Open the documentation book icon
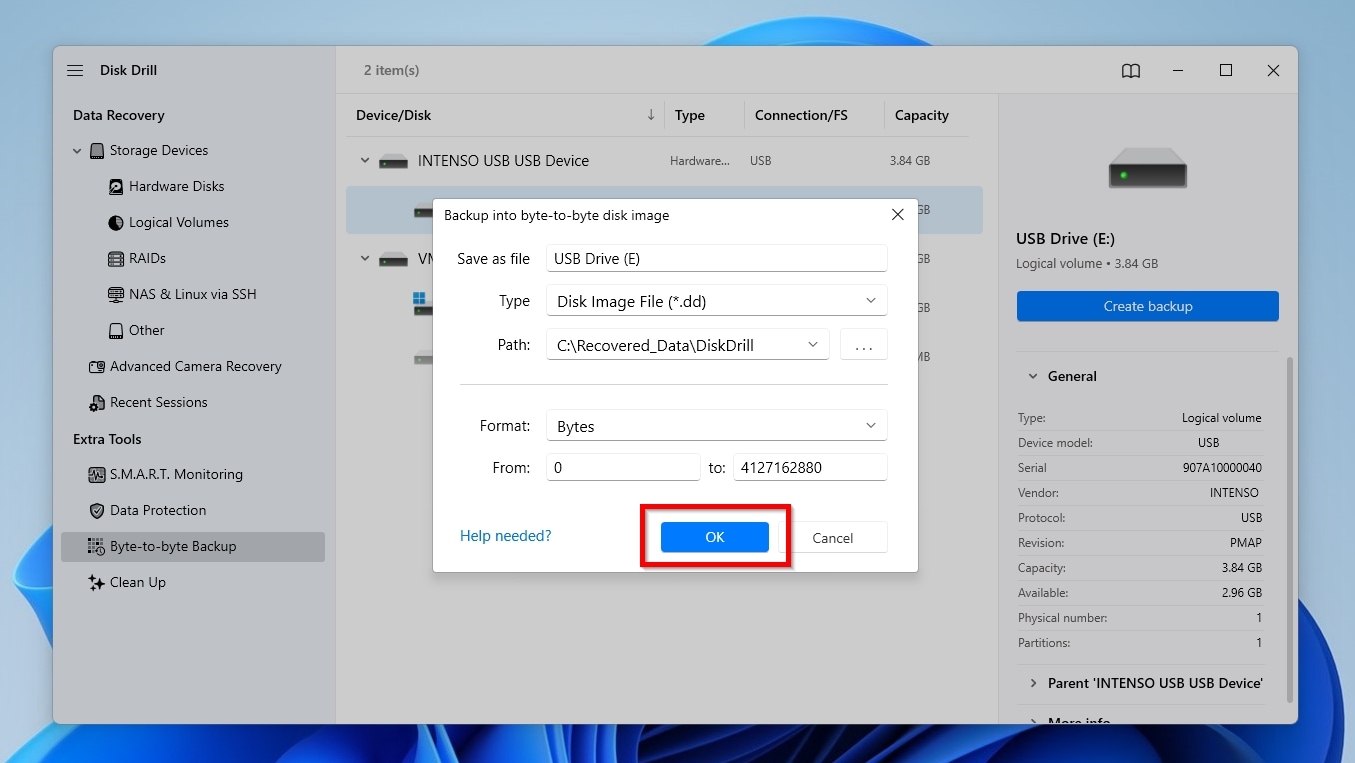 [1130, 70]
